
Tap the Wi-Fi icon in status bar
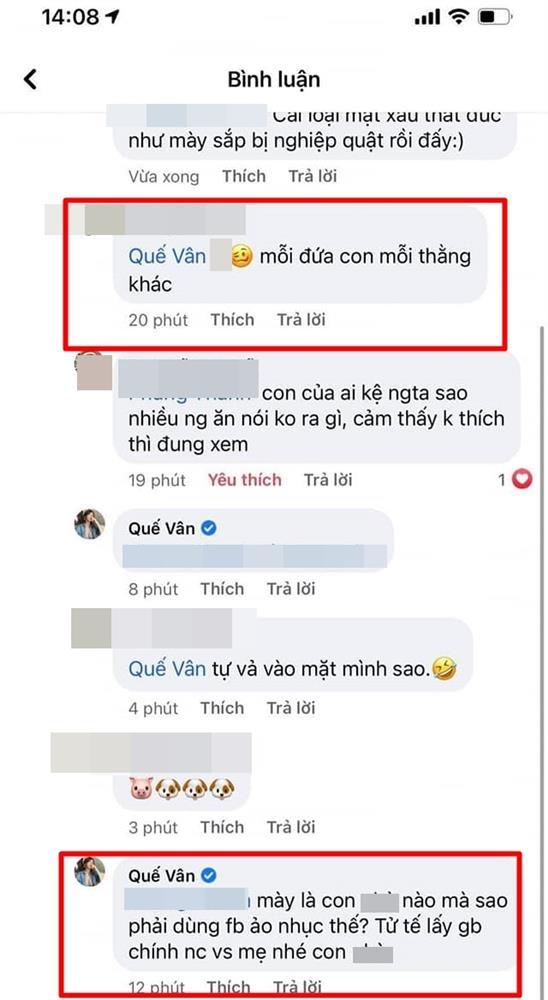(458, 17)
